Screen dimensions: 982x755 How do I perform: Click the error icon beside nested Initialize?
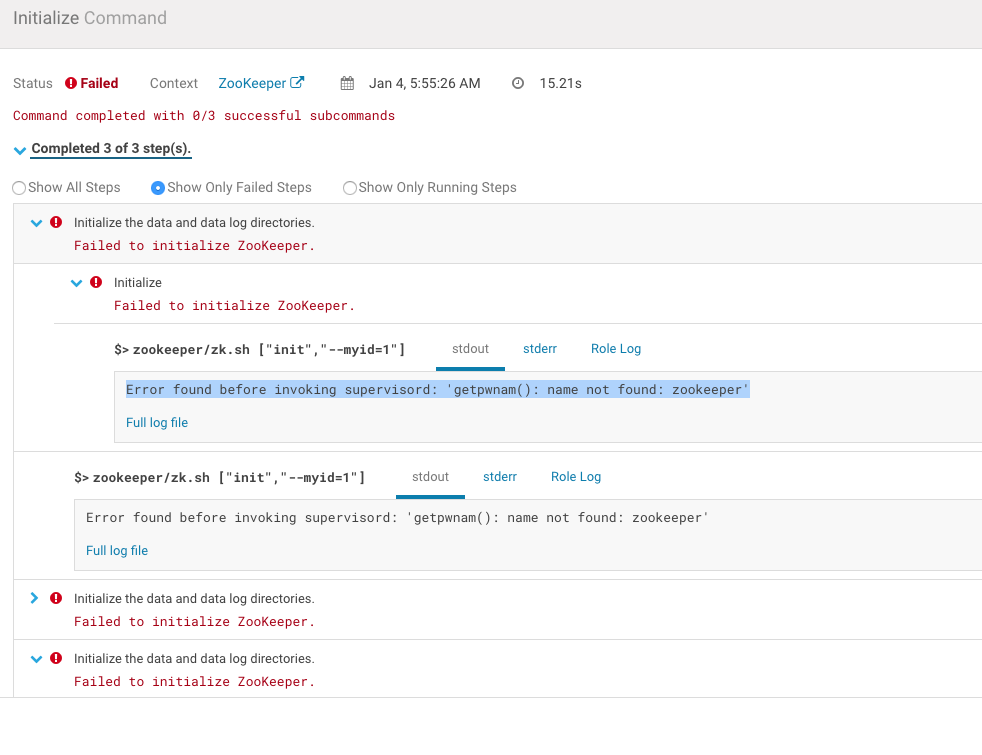(96, 282)
